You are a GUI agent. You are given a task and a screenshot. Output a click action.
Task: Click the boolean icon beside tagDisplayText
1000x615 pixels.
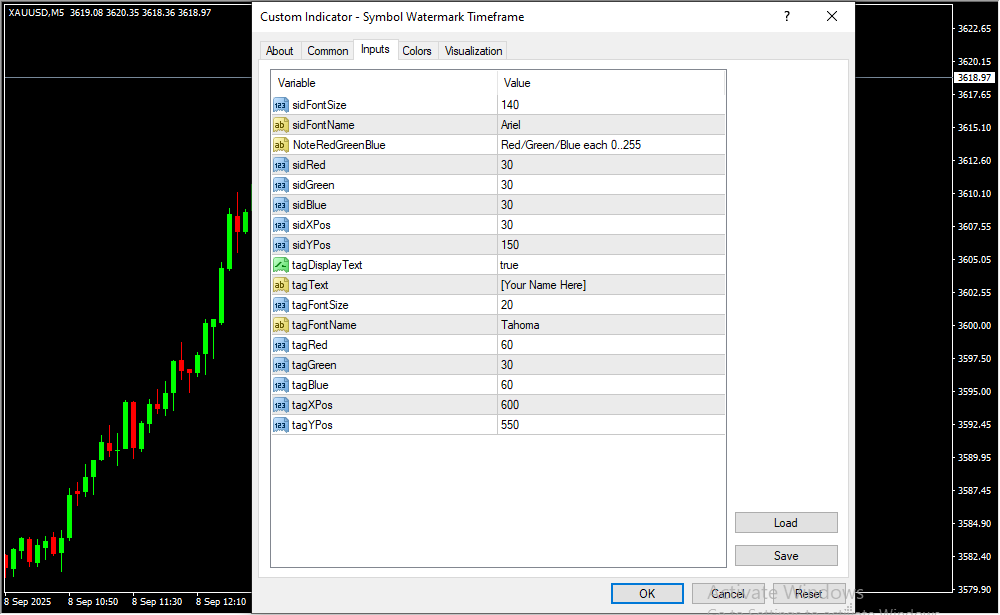(281, 265)
